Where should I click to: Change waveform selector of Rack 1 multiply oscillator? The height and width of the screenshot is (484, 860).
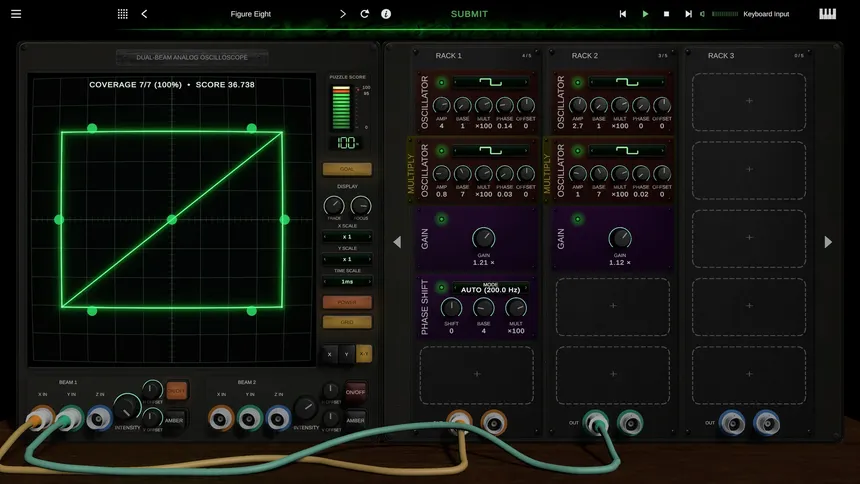[x=490, y=150]
